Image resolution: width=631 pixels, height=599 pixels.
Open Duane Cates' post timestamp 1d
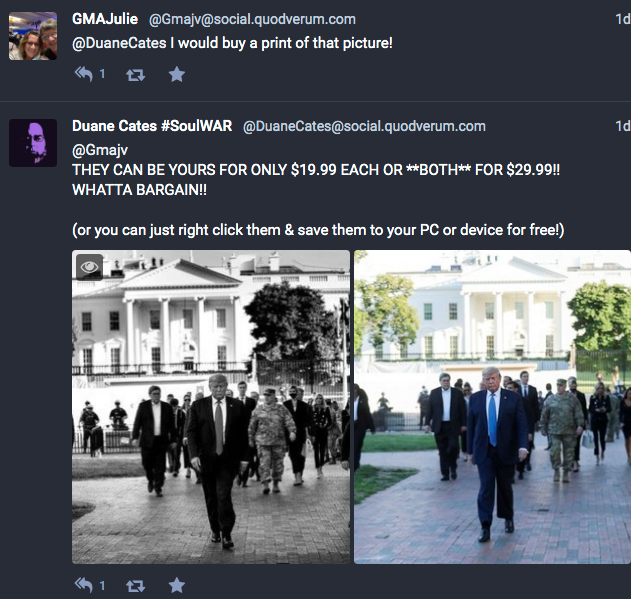623,126
